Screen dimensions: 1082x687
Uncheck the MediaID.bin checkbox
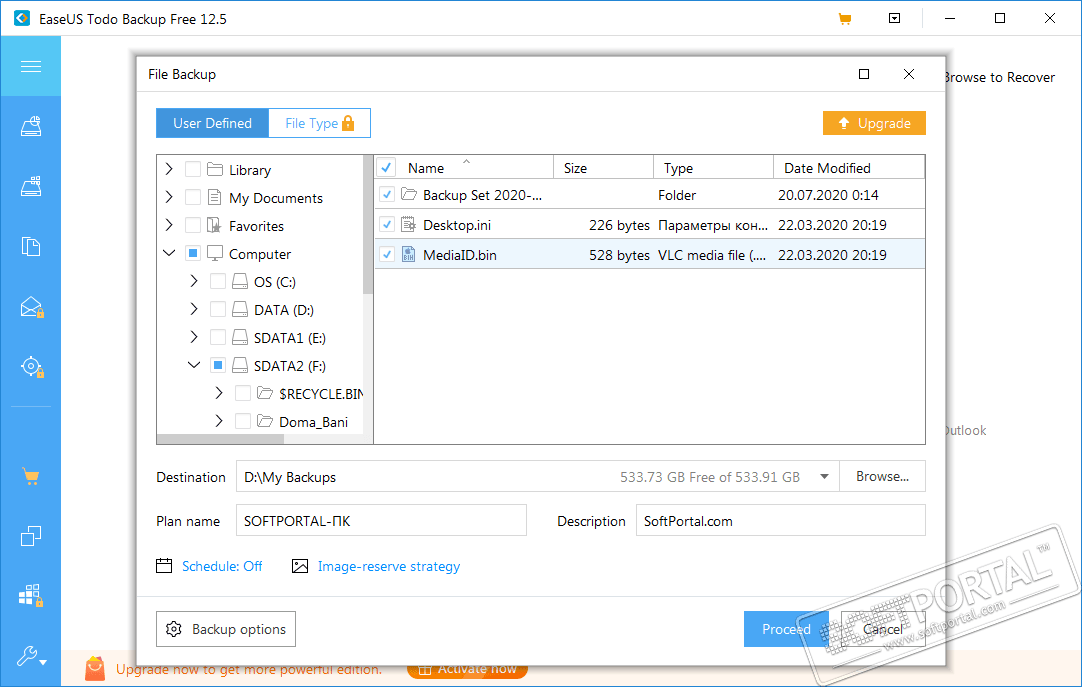(x=387, y=255)
